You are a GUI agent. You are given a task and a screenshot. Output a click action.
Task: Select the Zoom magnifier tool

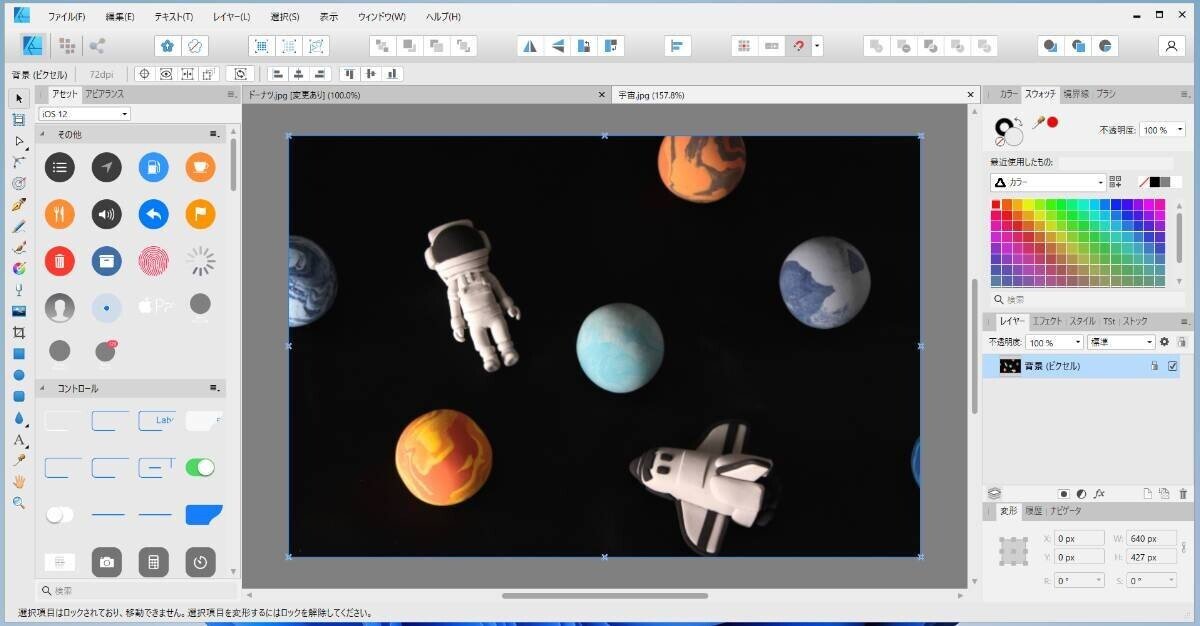pos(18,503)
